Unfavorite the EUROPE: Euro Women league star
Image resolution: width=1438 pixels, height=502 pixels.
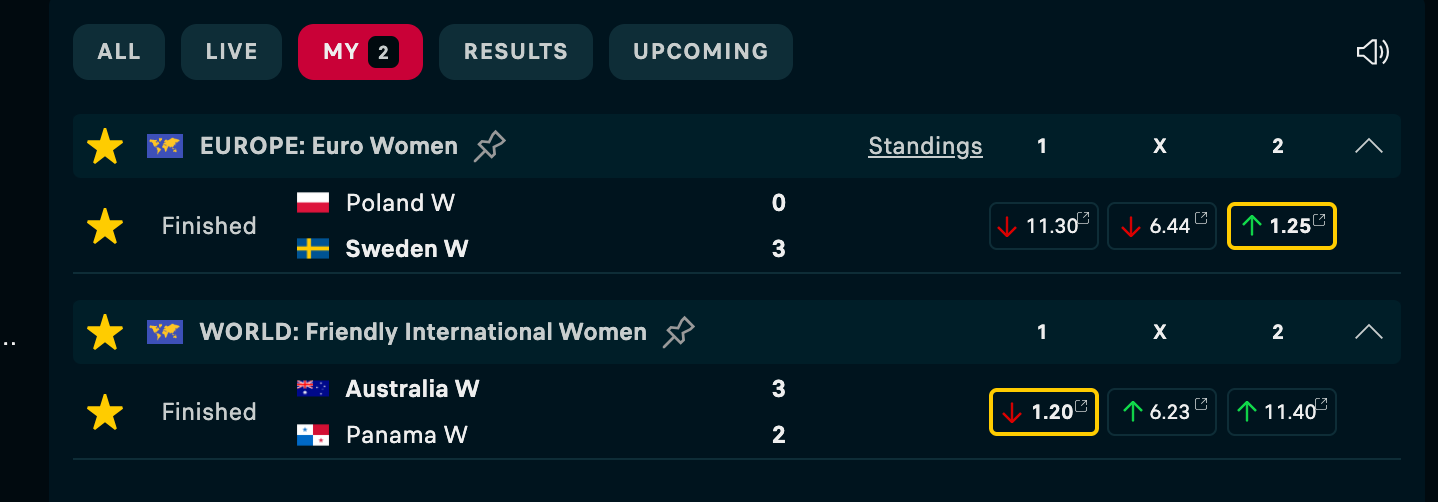coord(104,147)
